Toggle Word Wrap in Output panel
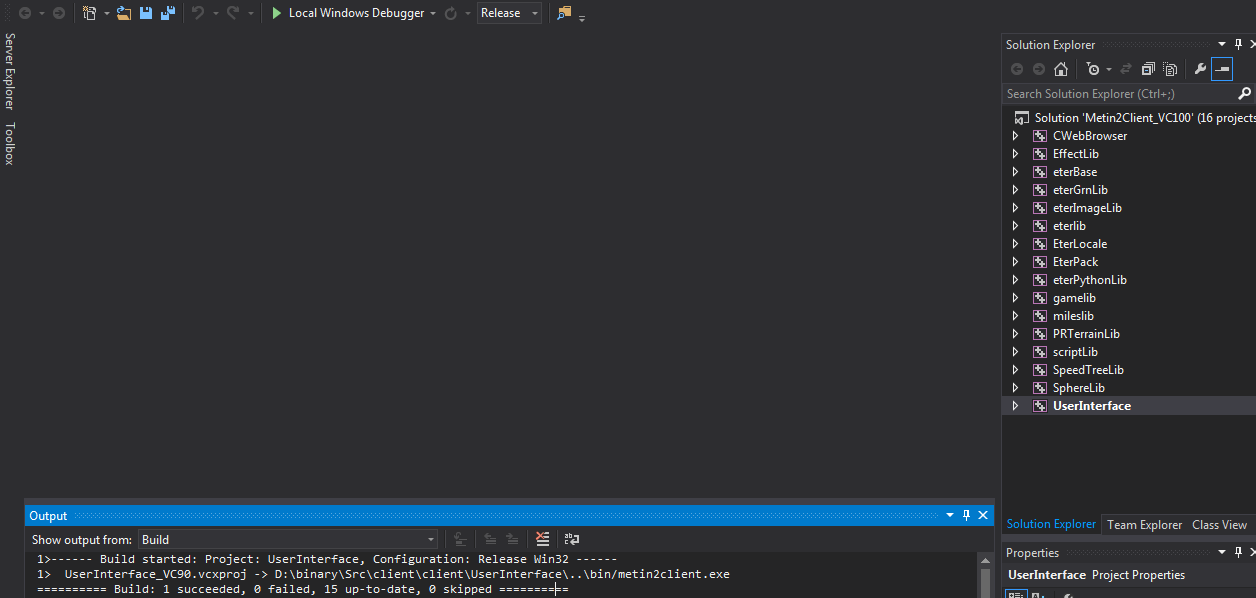 572,540
